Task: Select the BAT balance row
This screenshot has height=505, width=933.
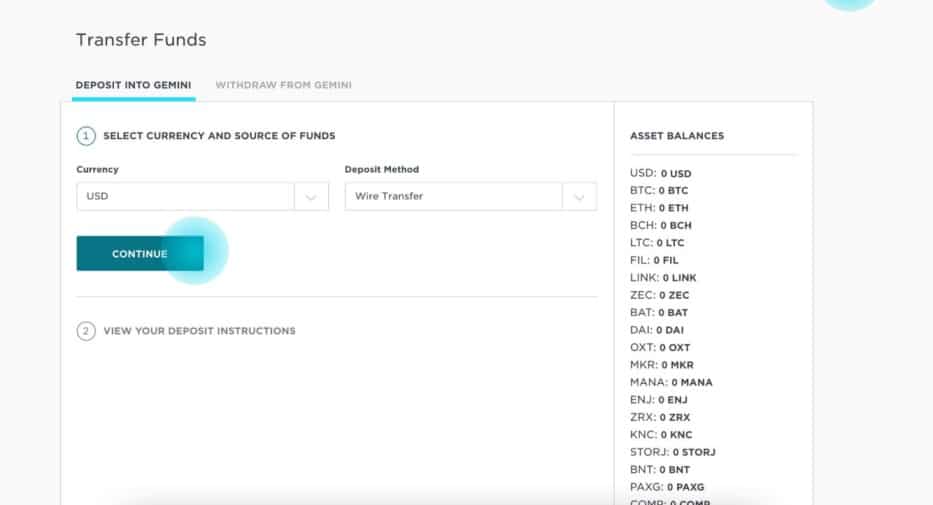Action: coord(659,312)
